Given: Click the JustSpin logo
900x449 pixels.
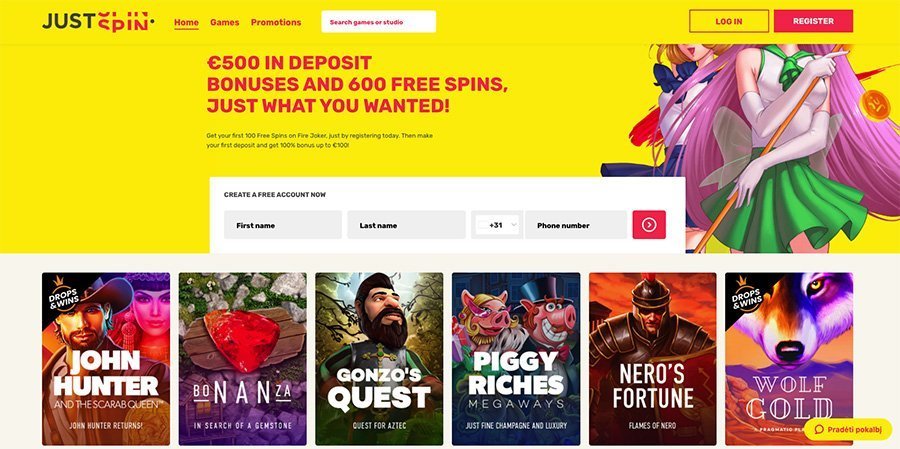Looking at the screenshot, I should click(98, 22).
